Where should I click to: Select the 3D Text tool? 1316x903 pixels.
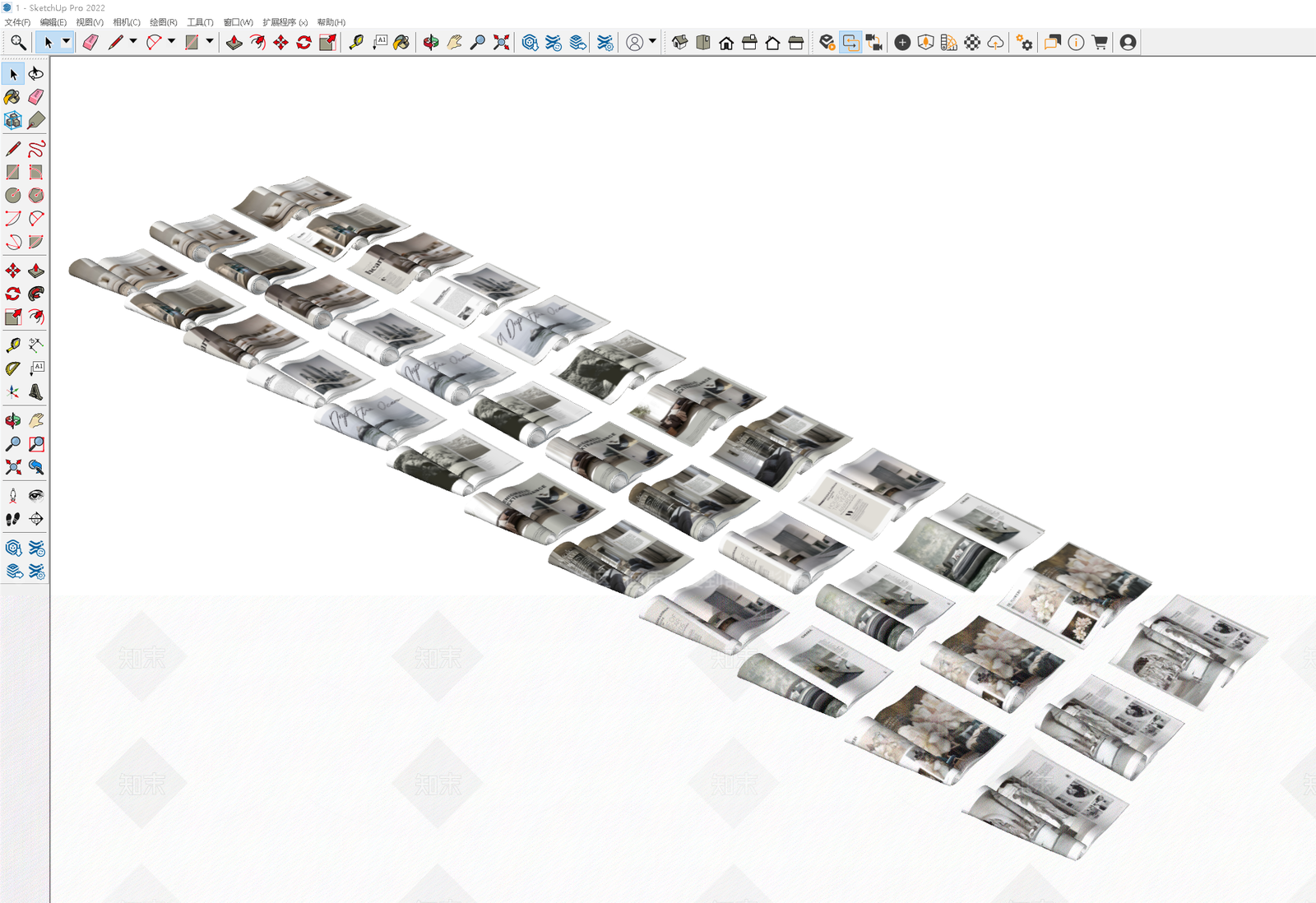tap(36, 392)
